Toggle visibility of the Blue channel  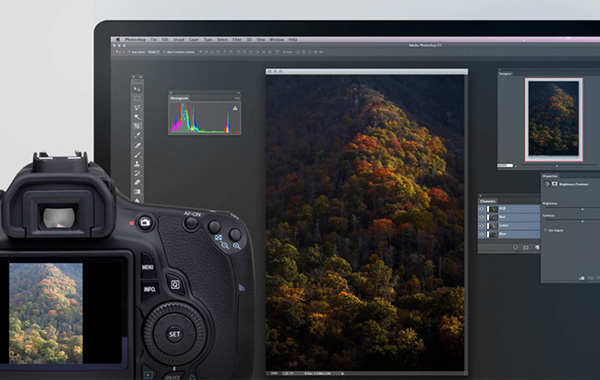[x=482, y=234]
